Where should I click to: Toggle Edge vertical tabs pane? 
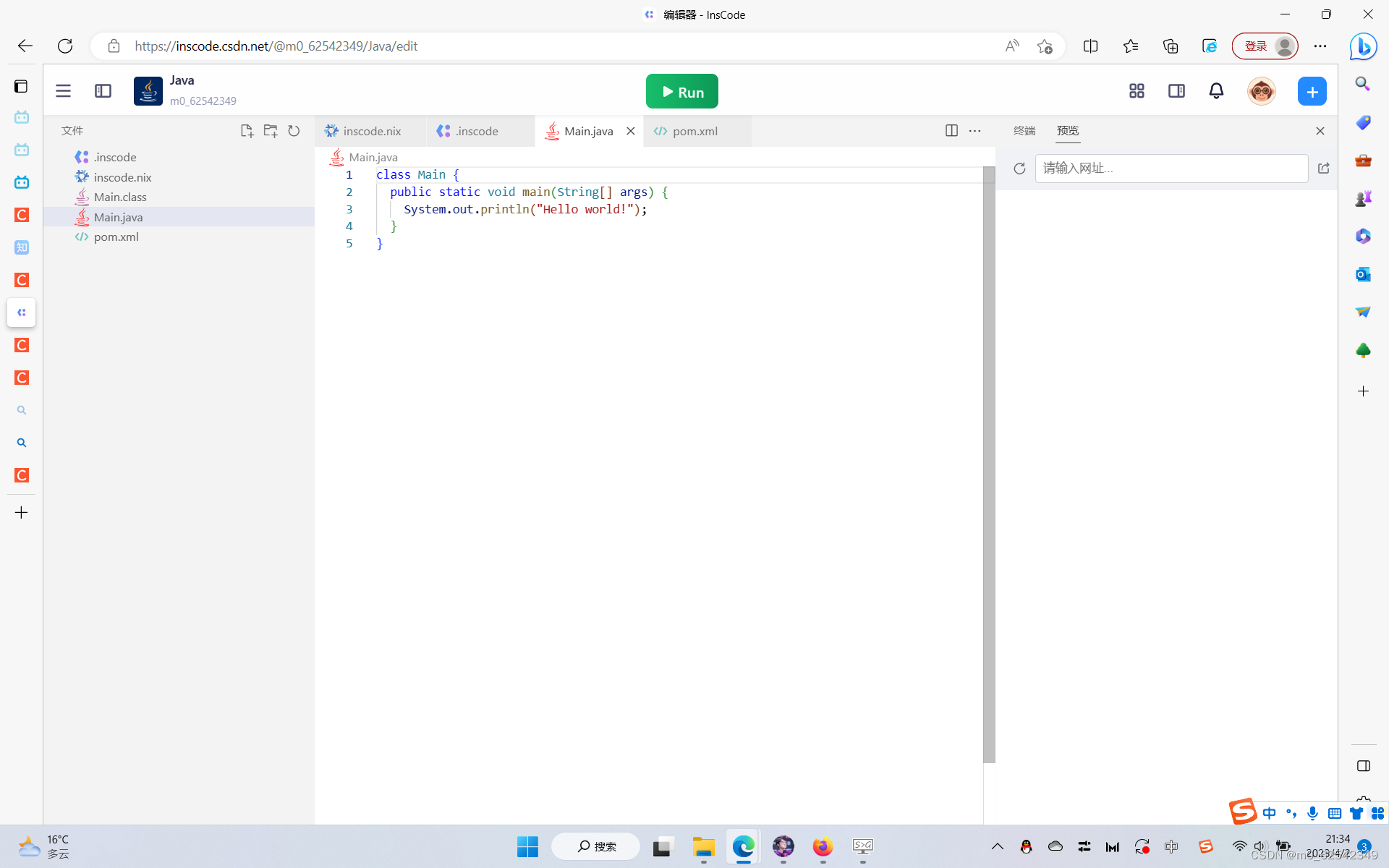pos(21,86)
